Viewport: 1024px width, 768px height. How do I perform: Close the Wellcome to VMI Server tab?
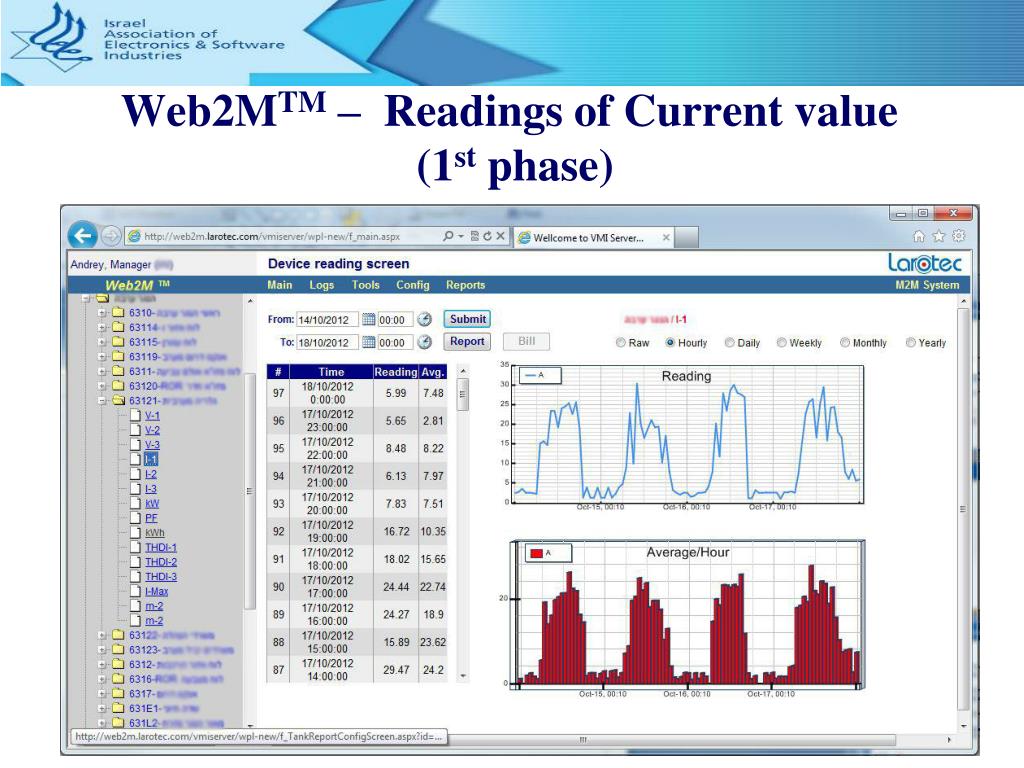(666, 238)
